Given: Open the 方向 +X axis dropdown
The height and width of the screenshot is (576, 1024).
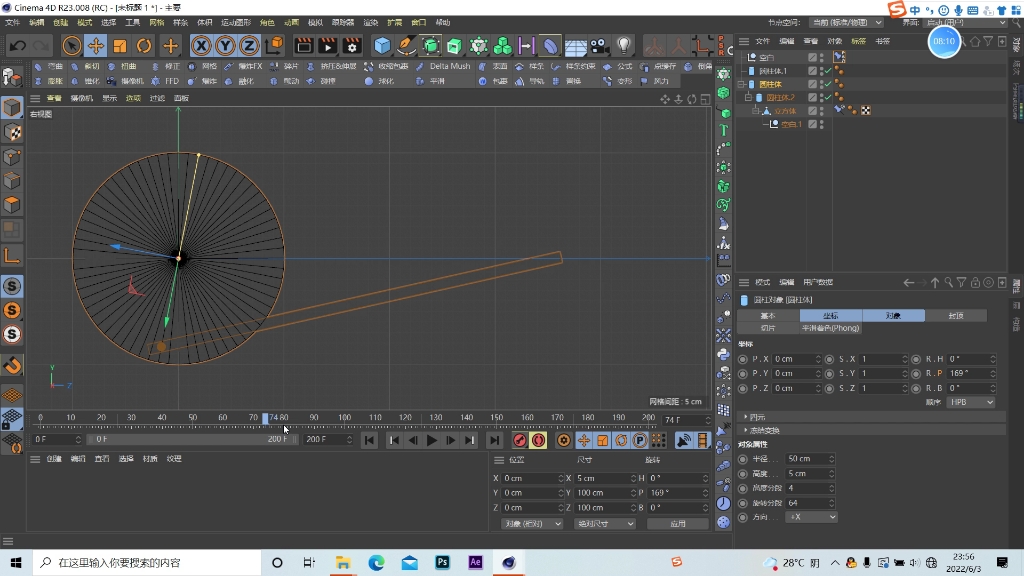Looking at the screenshot, I should tap(810, 517).
